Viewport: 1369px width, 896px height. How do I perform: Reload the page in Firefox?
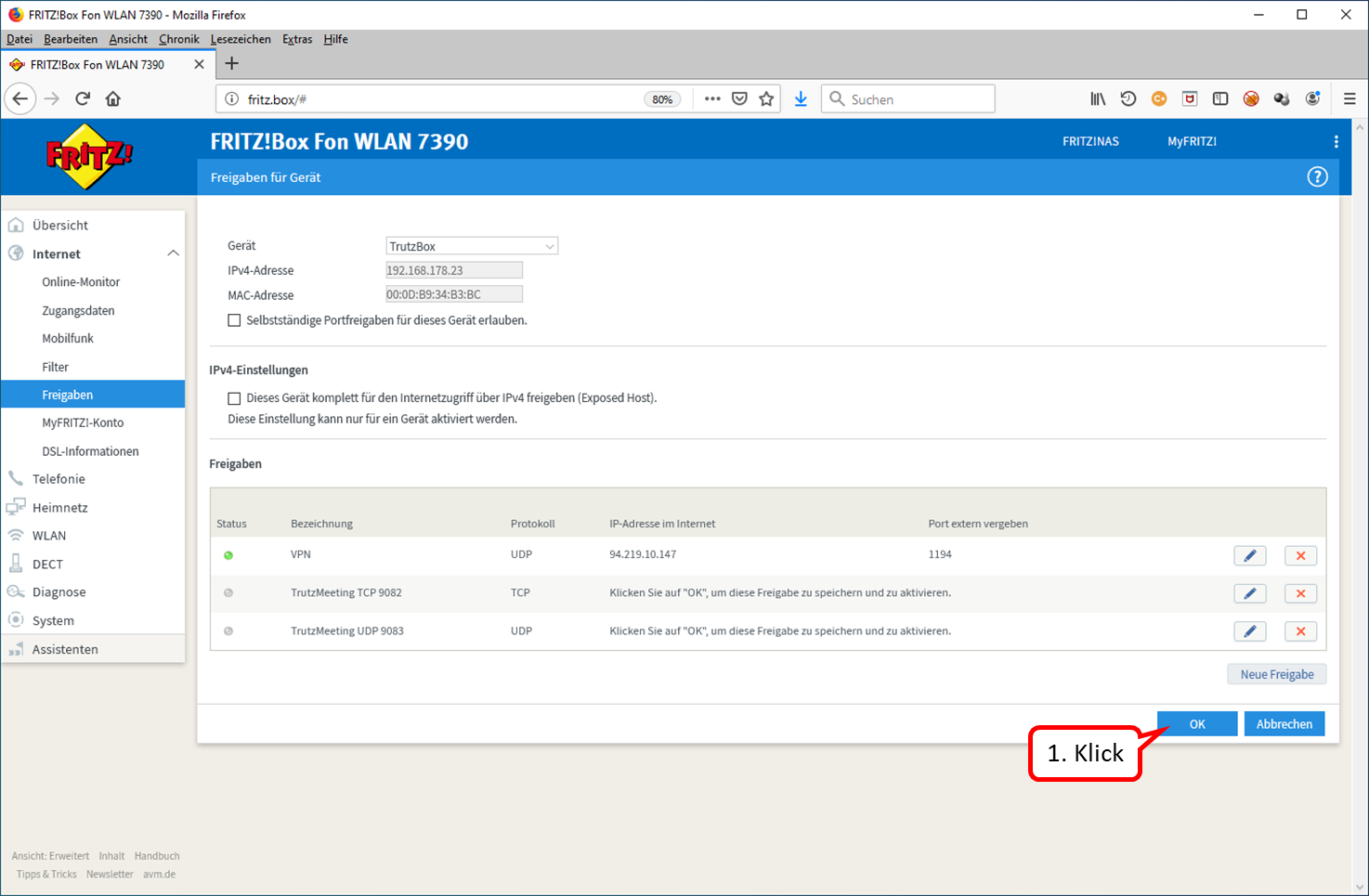tap(83, 98)
